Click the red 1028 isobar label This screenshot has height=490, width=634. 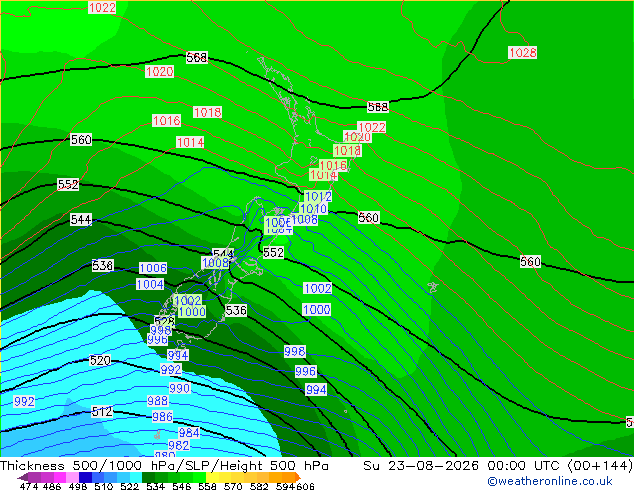[x=522, y=53]
